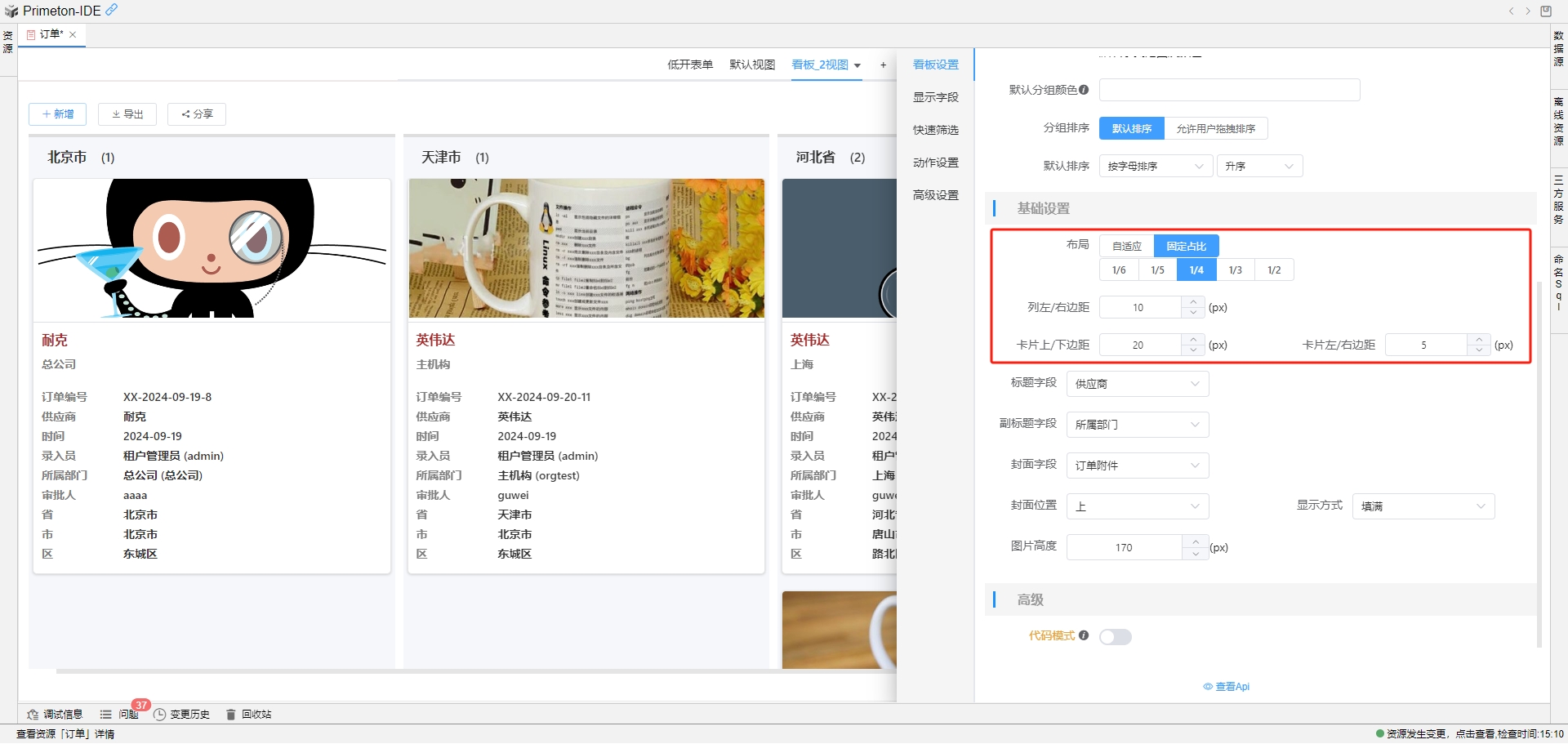The image size is (1568, 744).
Task: Switch to the 默认视图 tab
Action: point(751,65)
